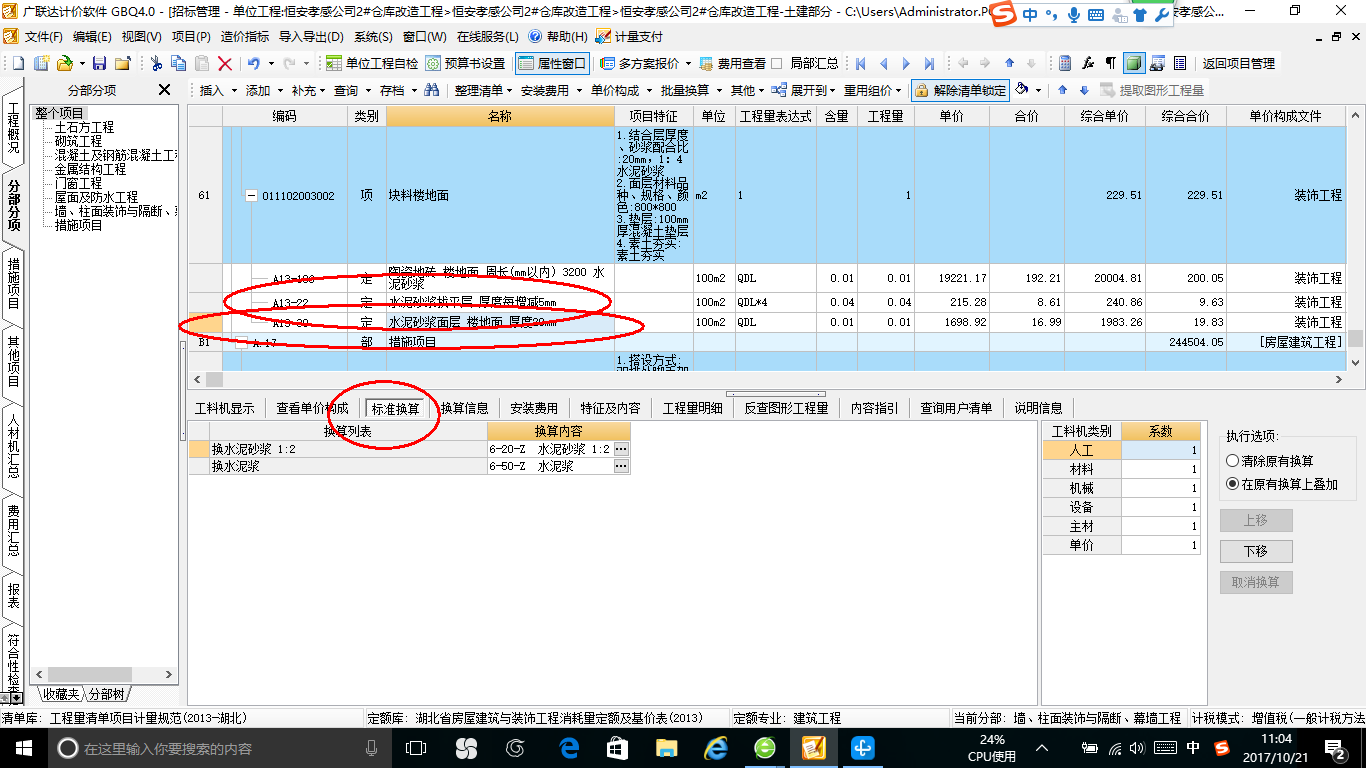Image resolution: width=1366 pixels, height=768 pixels.
Task: Click the 下移 button
Action: tap(1255, 551)
